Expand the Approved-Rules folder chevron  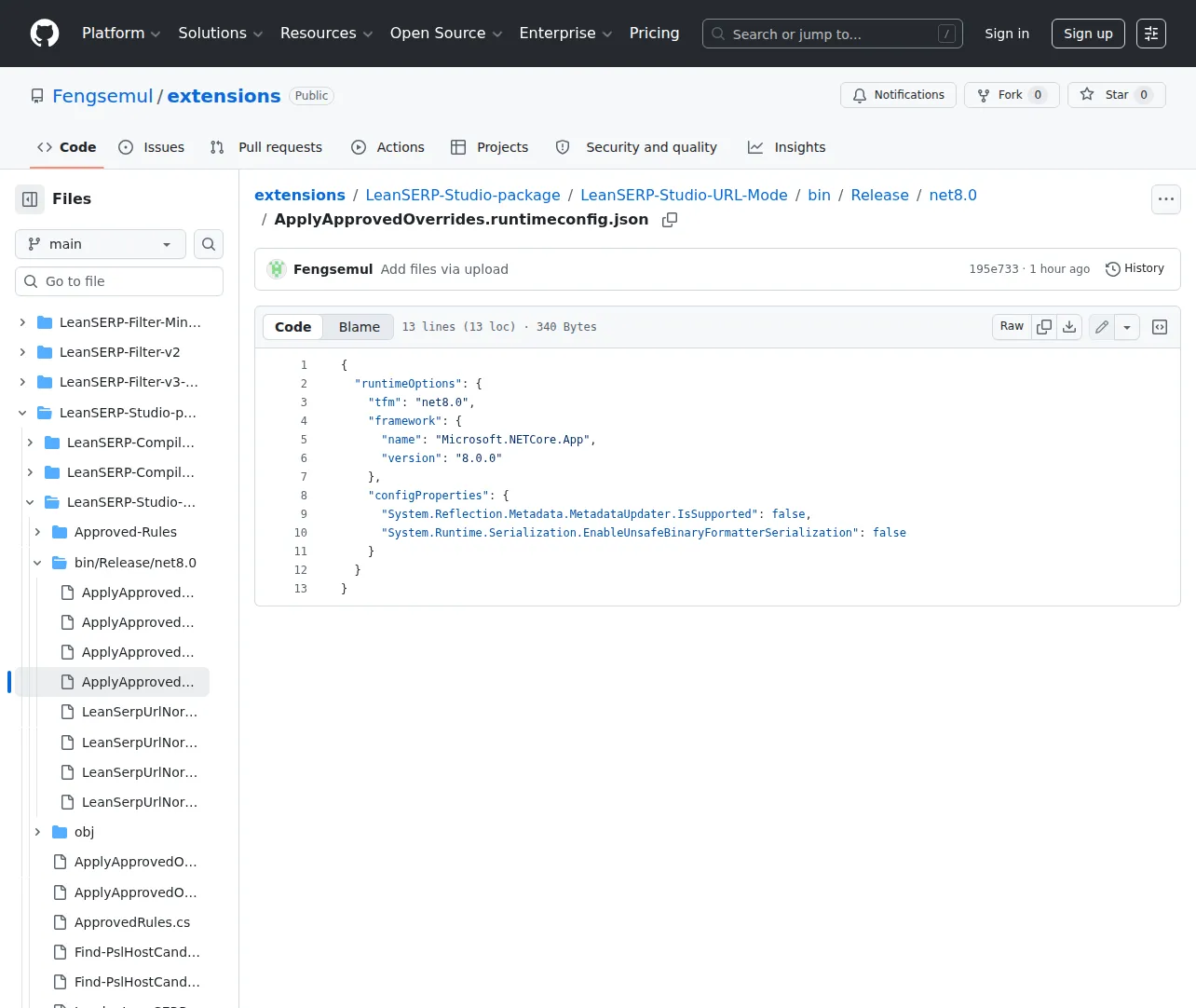37,532
